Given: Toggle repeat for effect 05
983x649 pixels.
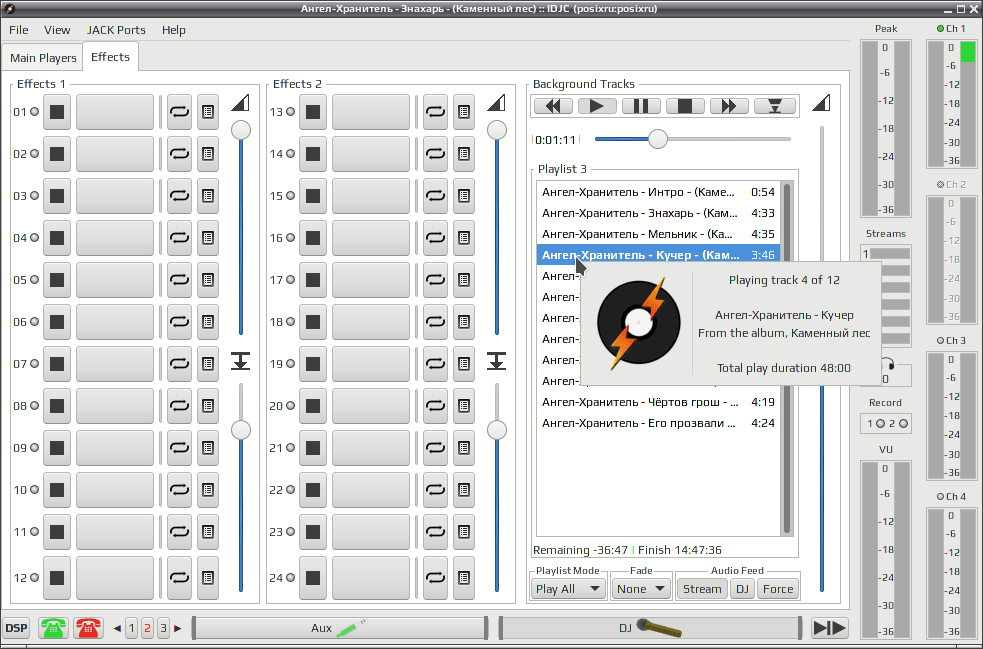Looking at the screenshot, I should pyautogui.click(x=179, y=280).
